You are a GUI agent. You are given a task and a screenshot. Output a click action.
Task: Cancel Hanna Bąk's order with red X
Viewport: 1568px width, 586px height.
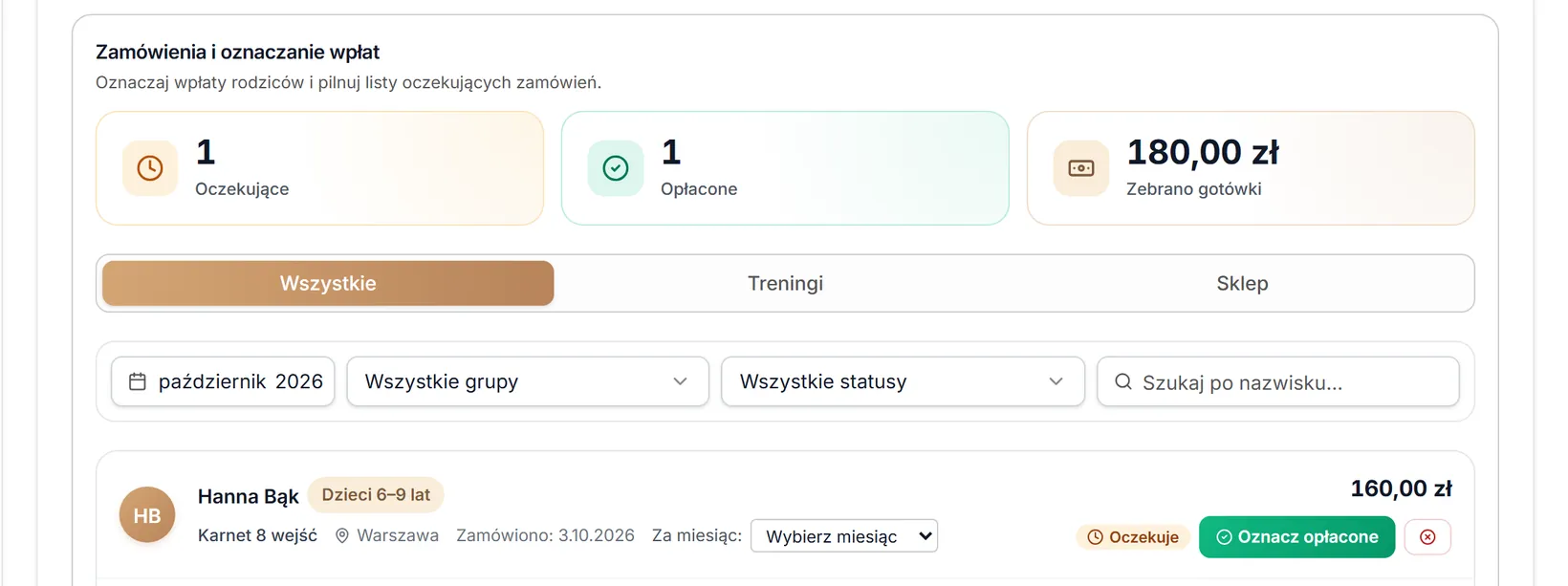(x=1427, y=536)
